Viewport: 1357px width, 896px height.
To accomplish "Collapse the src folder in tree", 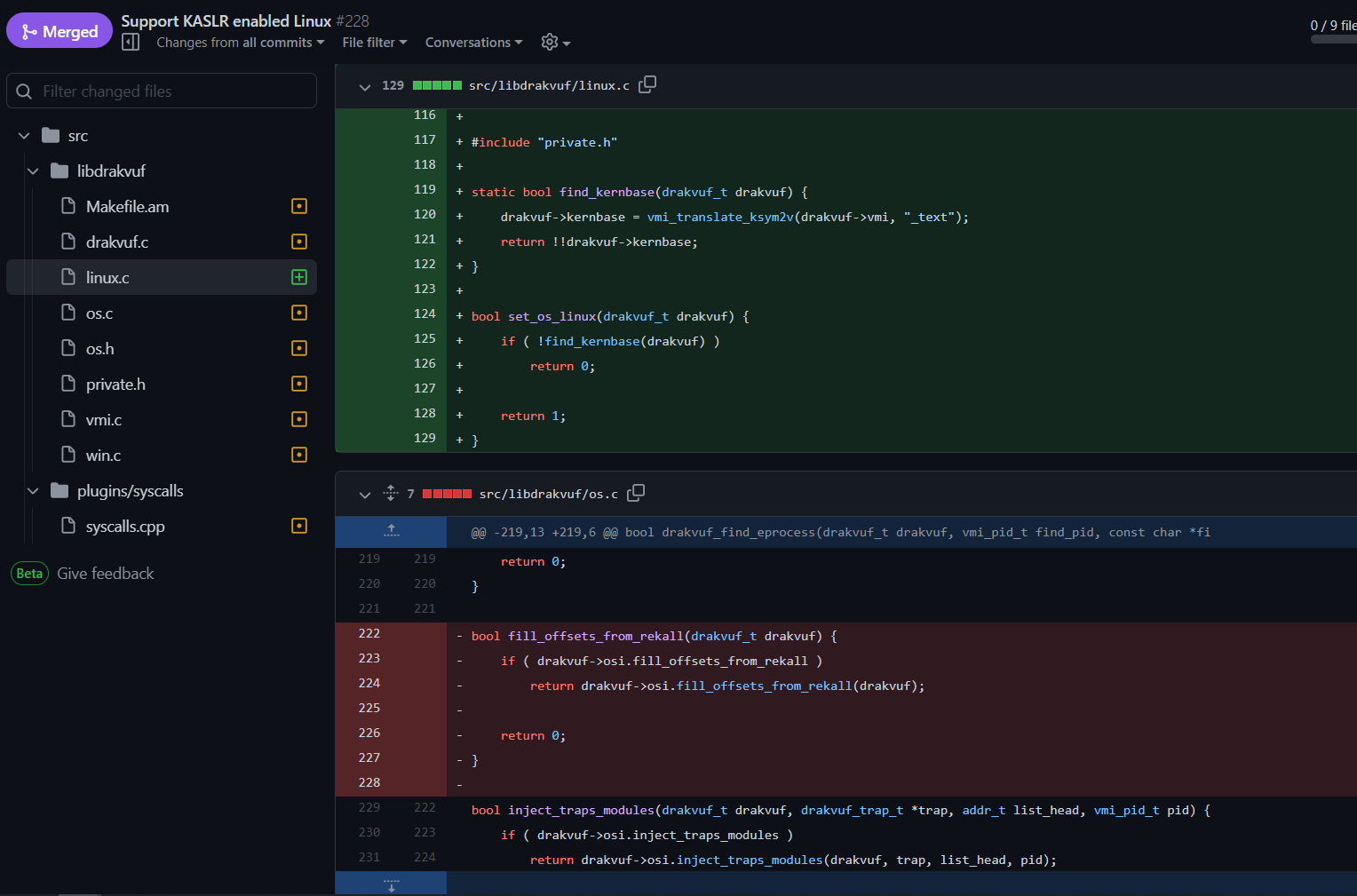I will click(x=24, y=136).
